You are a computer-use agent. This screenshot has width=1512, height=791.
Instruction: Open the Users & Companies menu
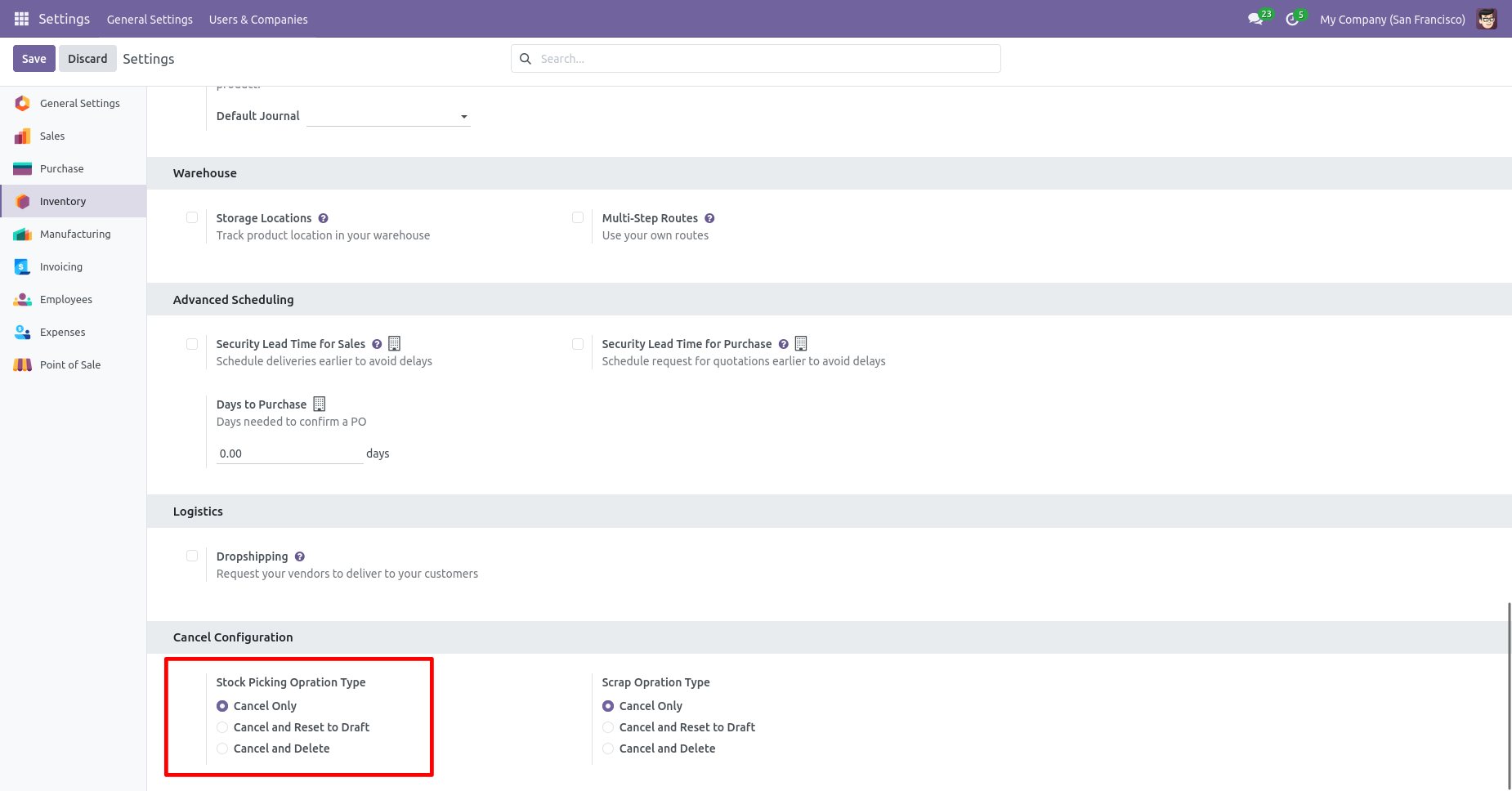tap(258, 20)
